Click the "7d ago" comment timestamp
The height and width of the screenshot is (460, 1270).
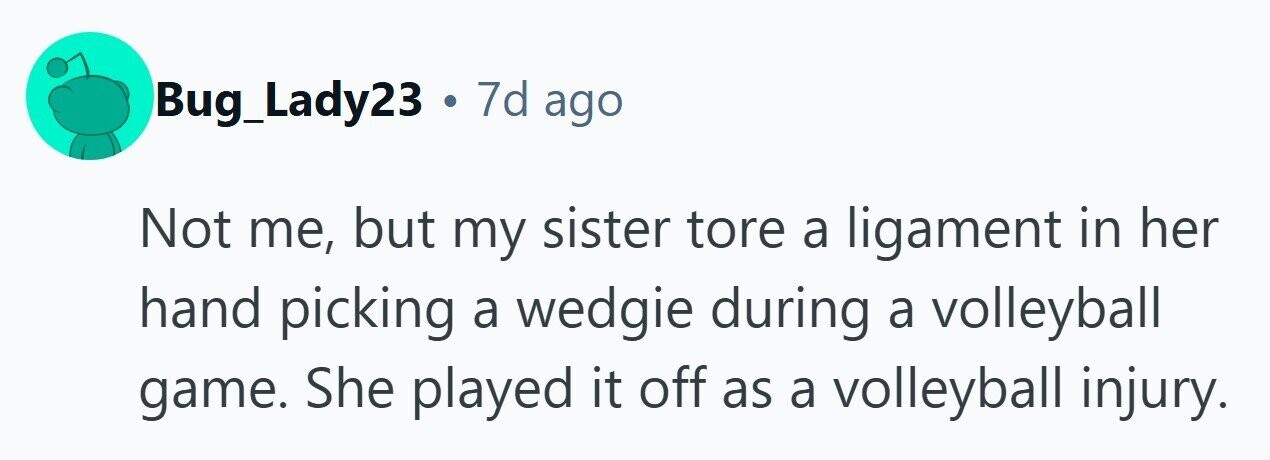tap(549, 100)
